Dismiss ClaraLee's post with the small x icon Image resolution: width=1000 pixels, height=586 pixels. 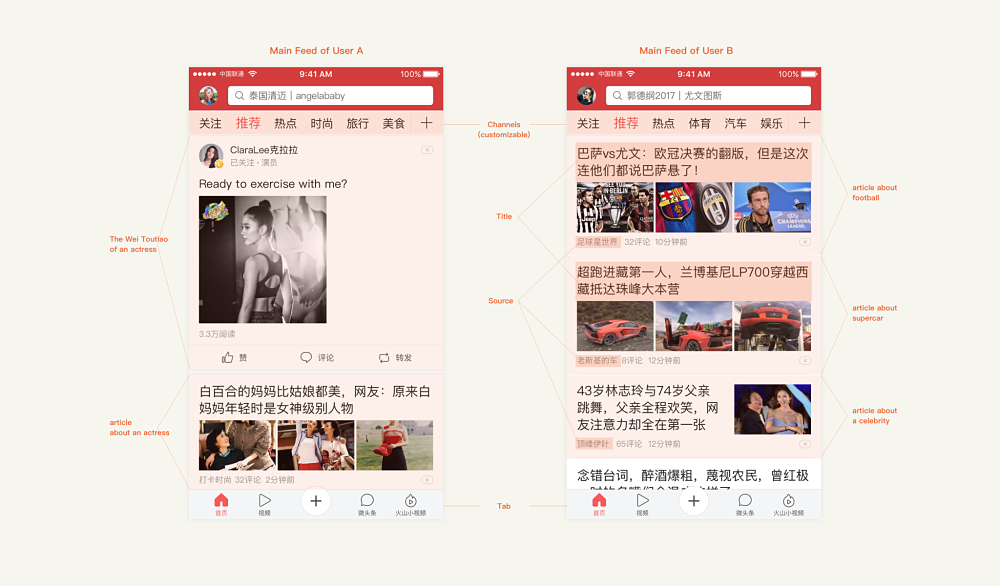tap(427, 150)
